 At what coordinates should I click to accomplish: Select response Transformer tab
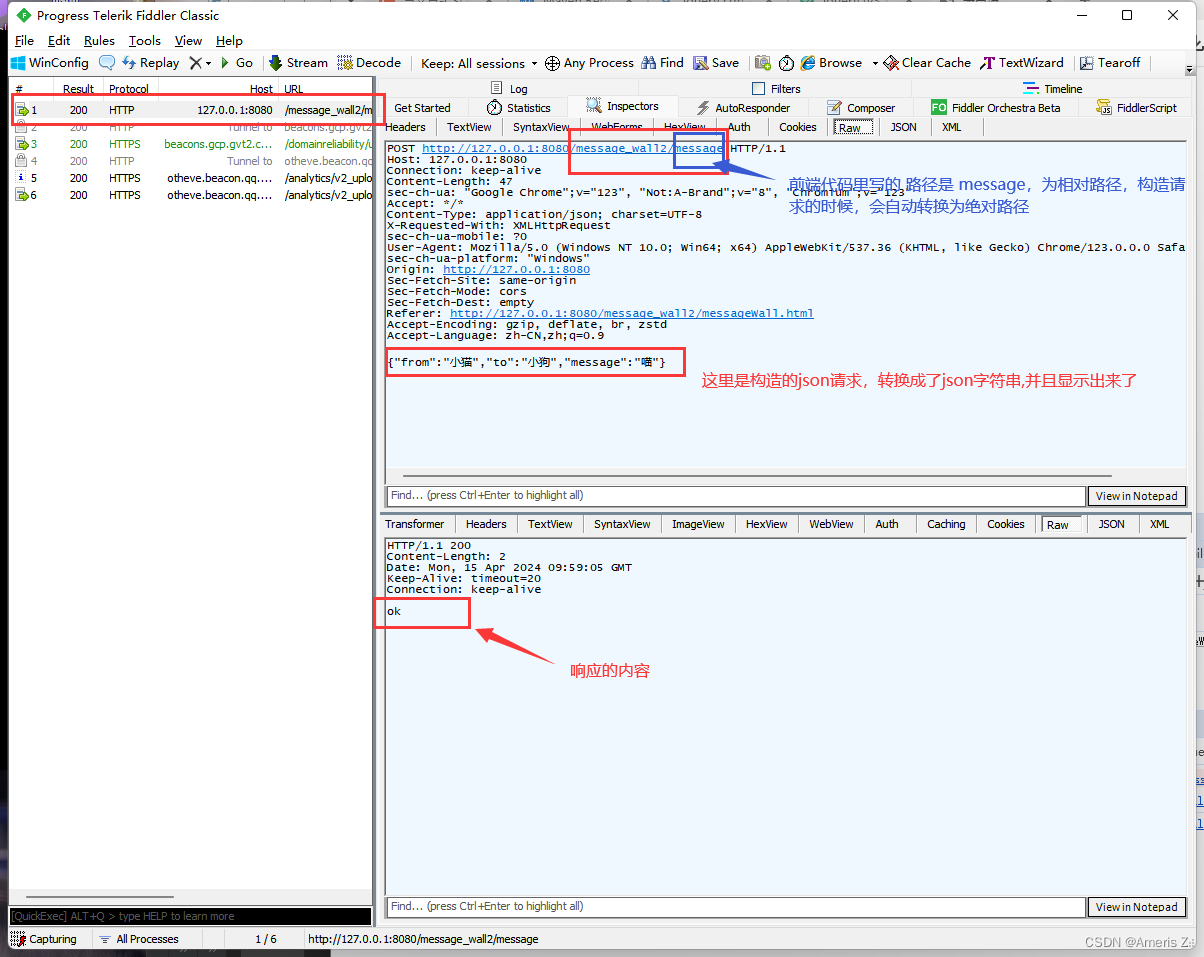coord(415,524)
